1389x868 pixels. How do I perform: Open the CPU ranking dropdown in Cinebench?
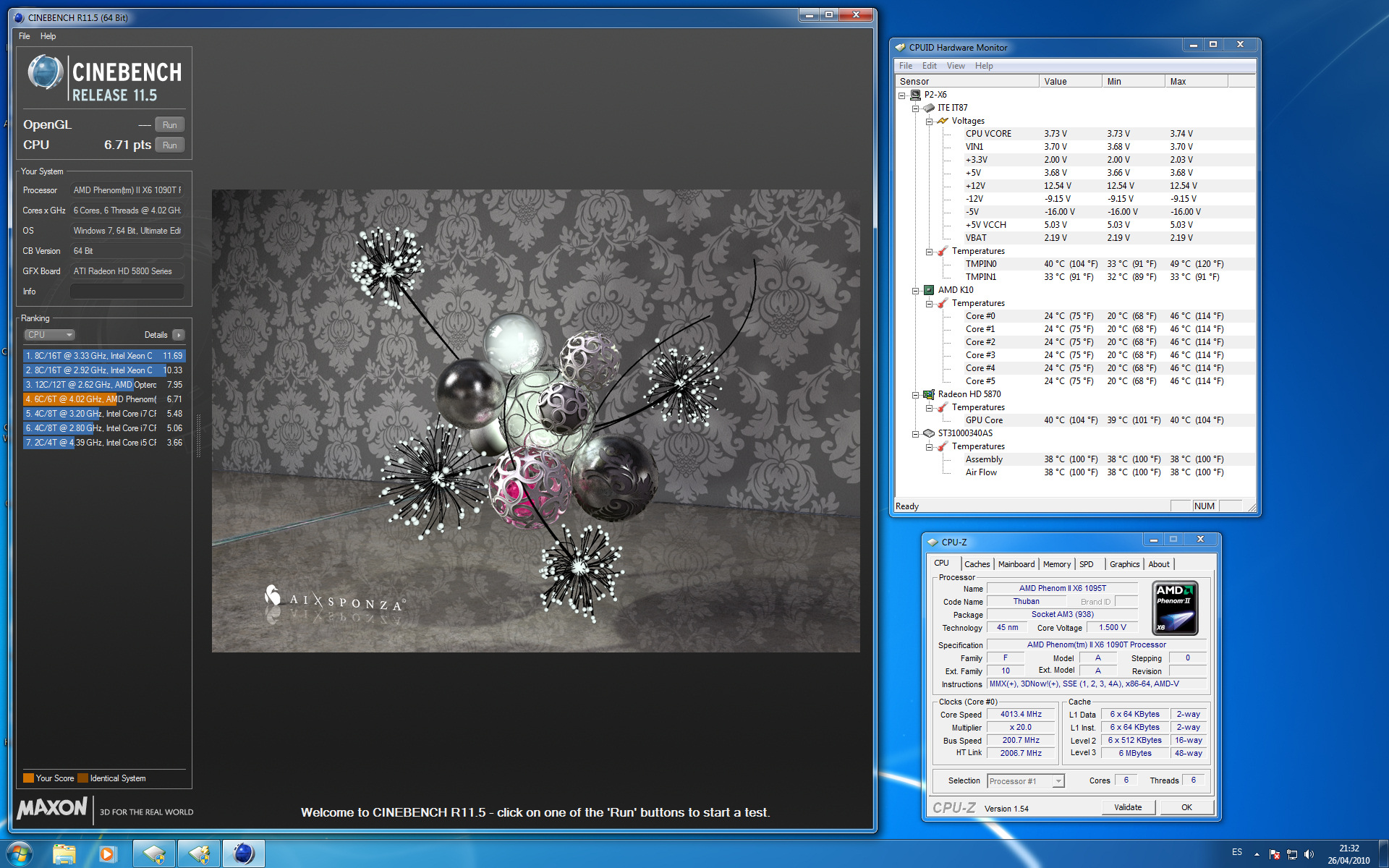tap(50, 335)
